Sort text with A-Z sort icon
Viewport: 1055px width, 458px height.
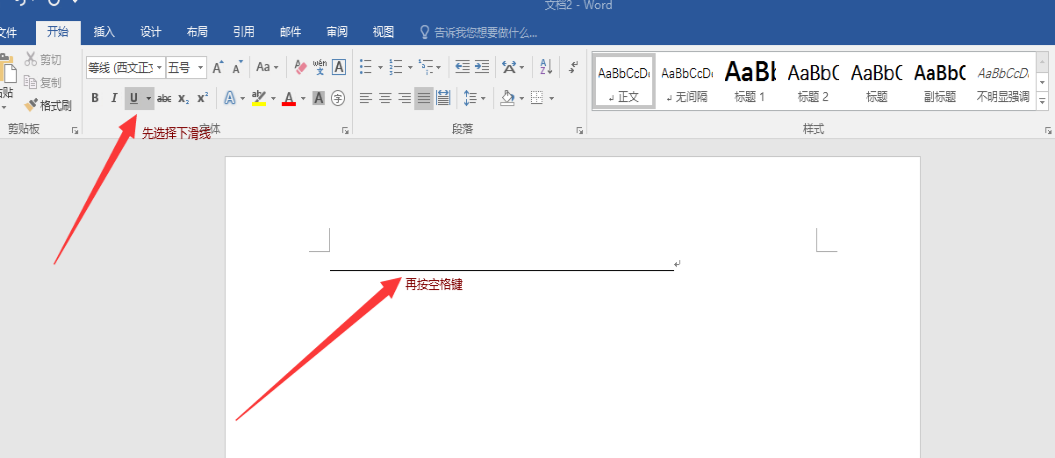546,67
